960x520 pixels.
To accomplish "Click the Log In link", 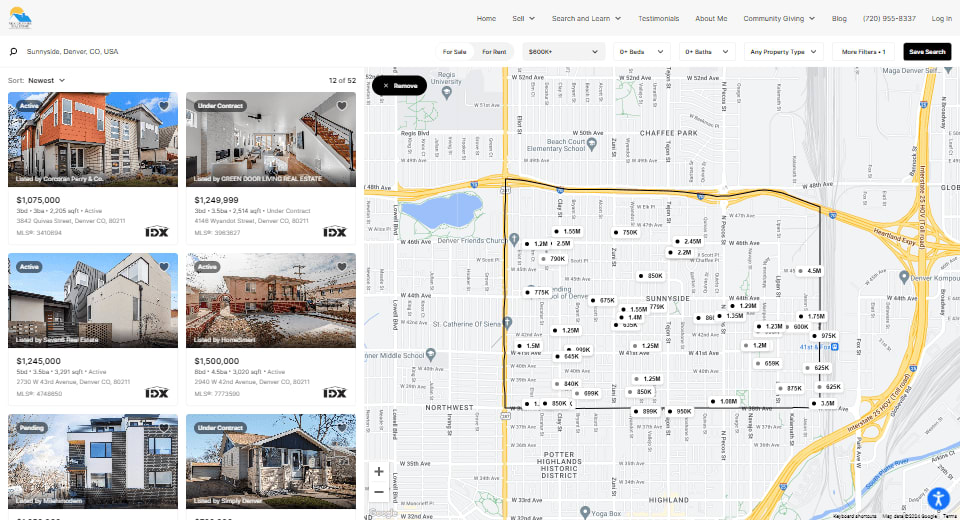I will click(941, 18).
